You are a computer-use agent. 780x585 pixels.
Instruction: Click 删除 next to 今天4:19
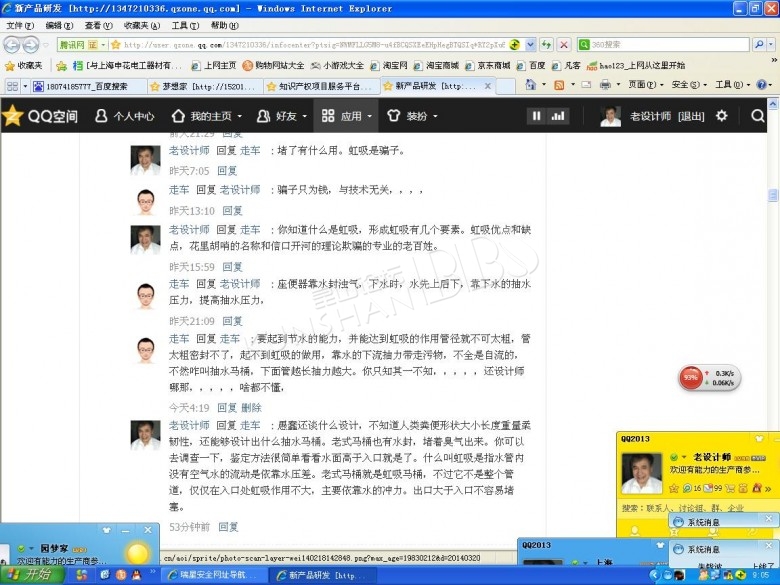pyautogui.click(x=252, y=408)
